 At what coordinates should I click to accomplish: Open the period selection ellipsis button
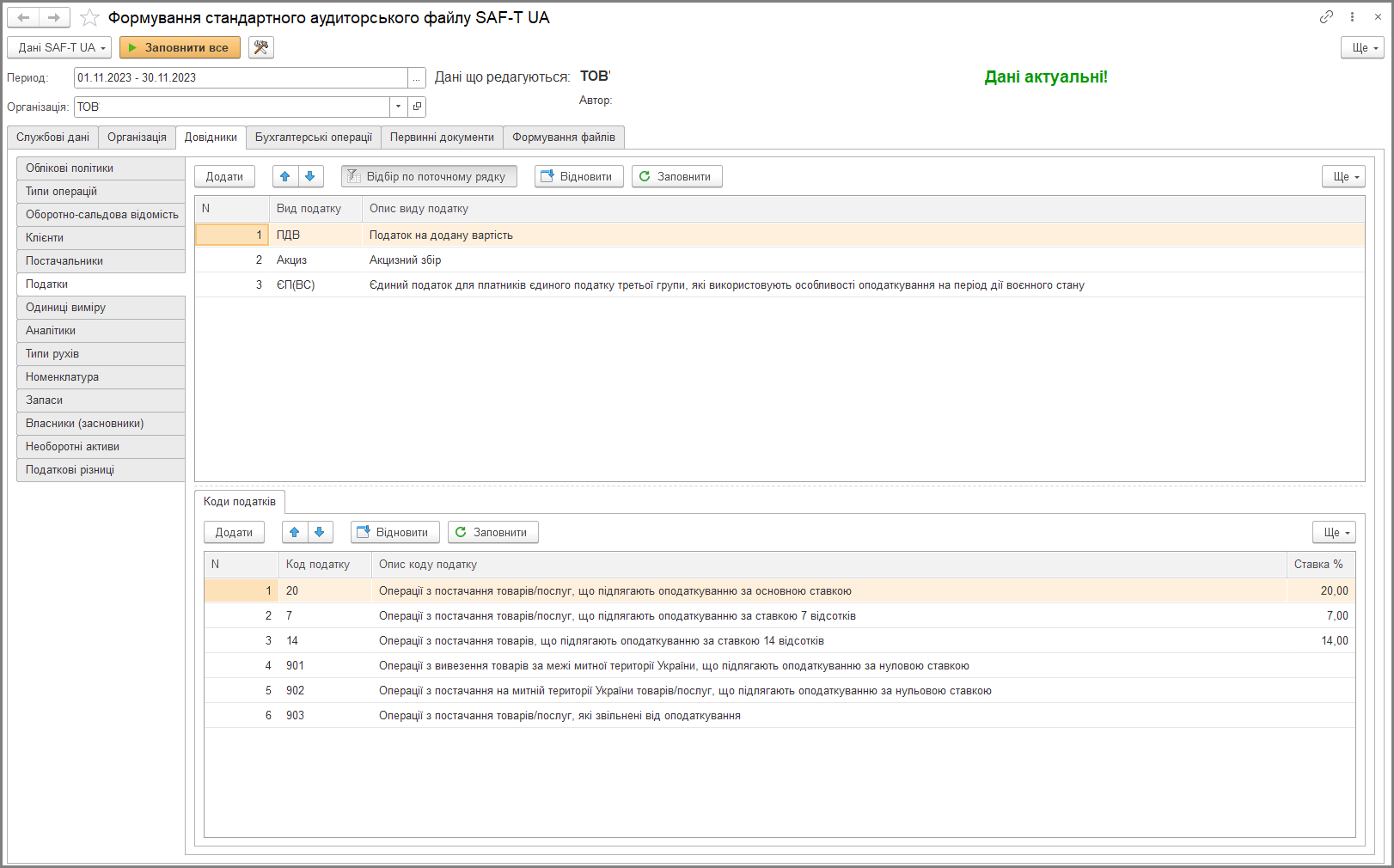[417, 77]
